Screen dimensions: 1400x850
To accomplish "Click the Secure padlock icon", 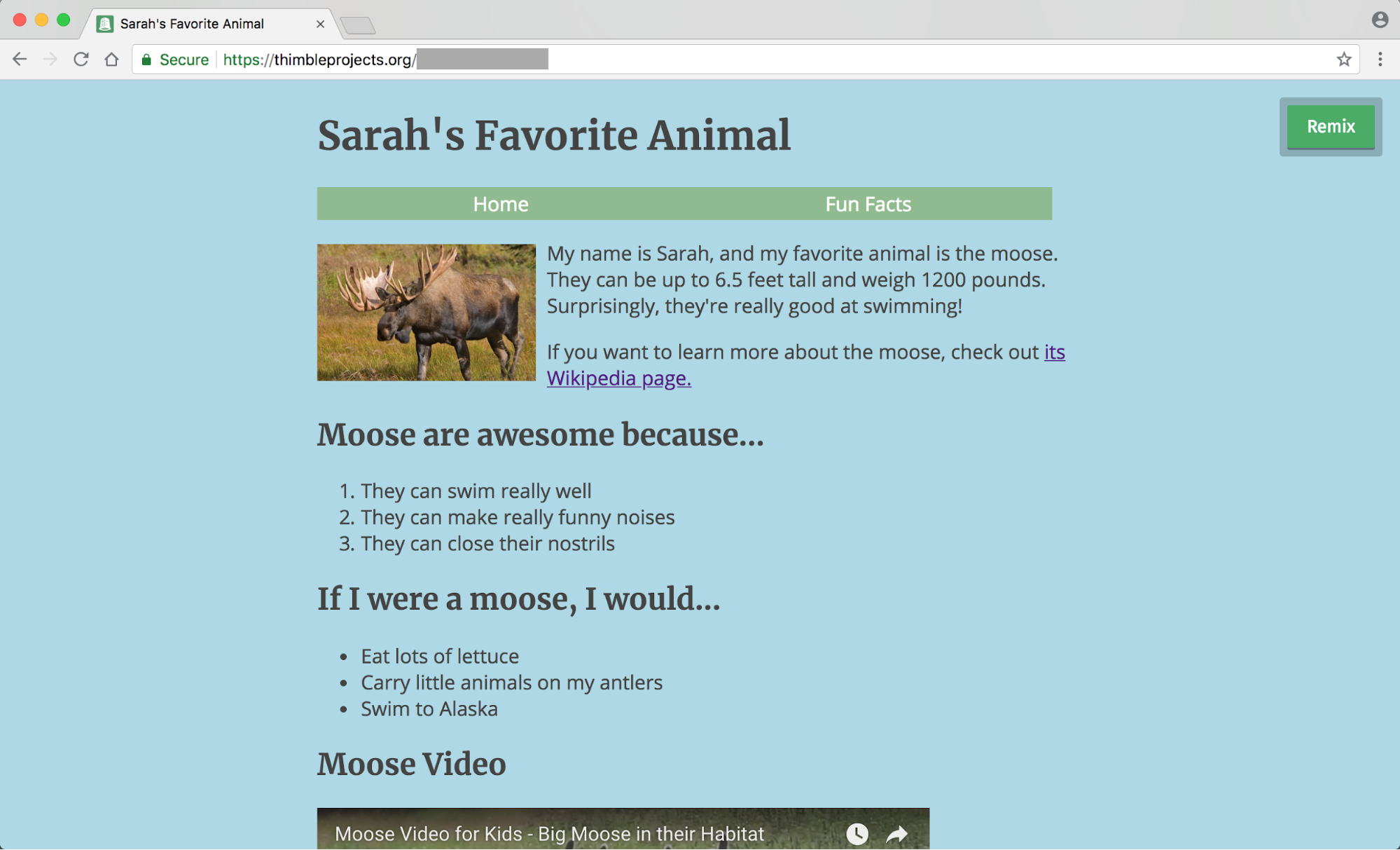I will (147, 60).
